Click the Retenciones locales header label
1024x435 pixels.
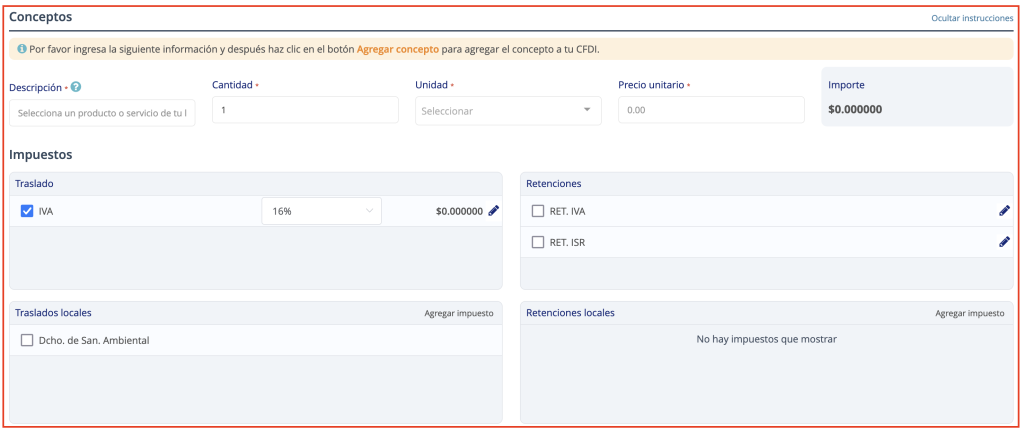coord(570,313)
